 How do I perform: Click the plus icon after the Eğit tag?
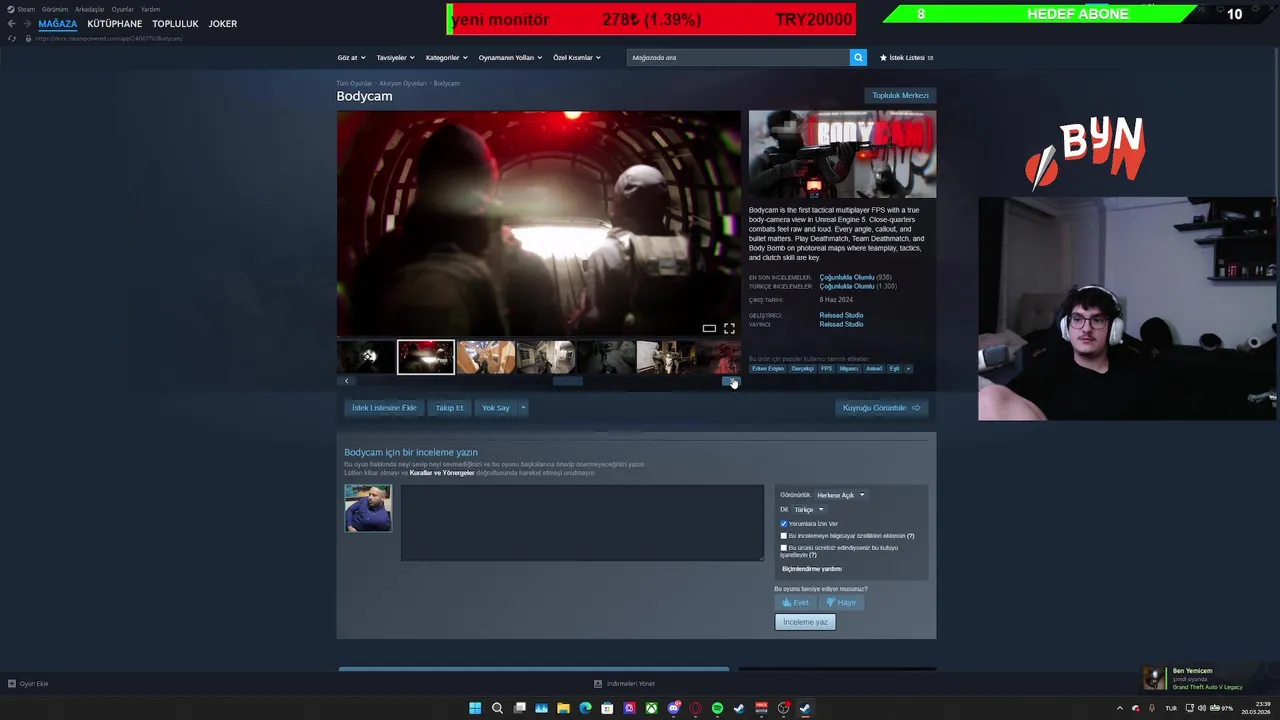[908, 368]
